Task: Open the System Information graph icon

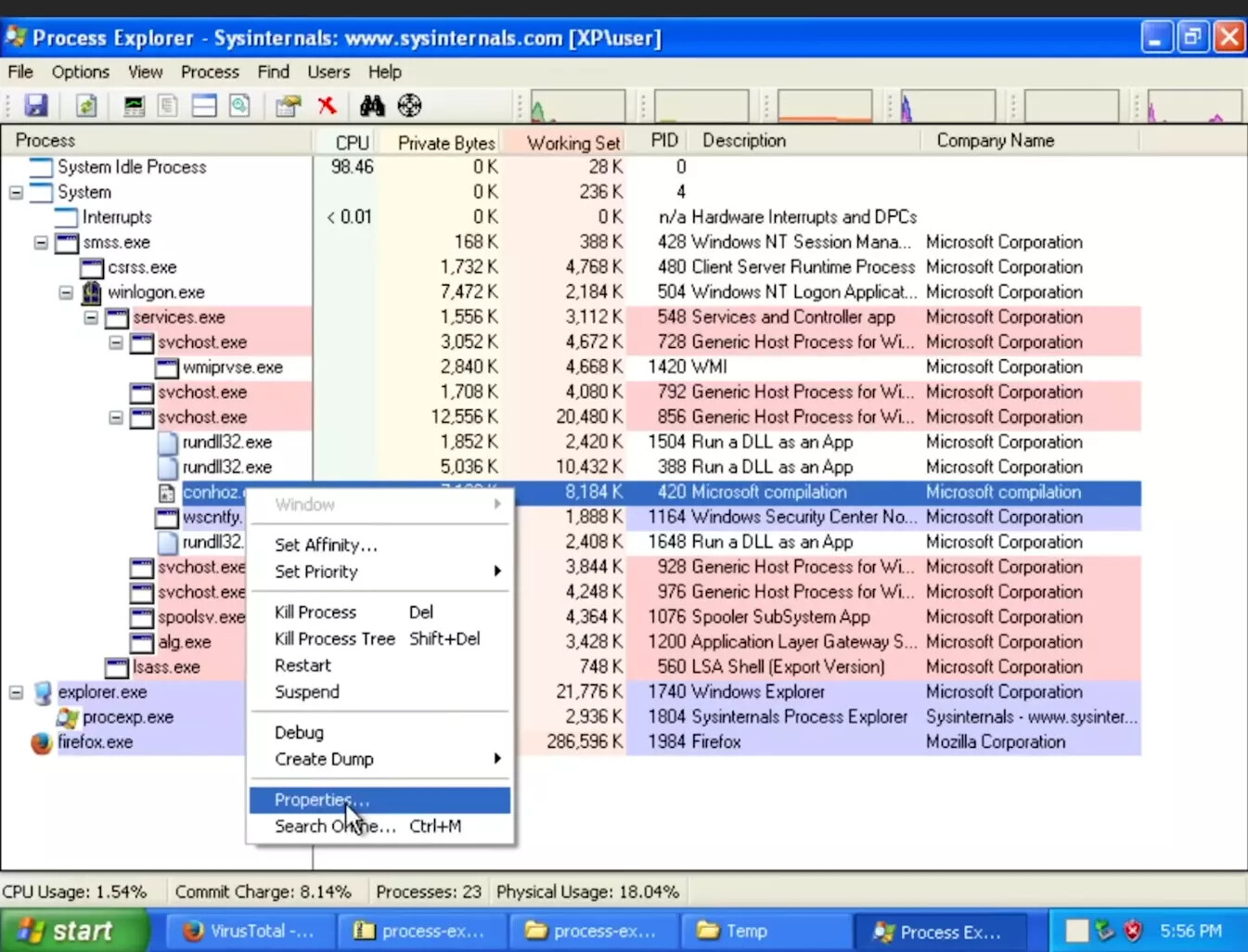Action: (134, 106)
